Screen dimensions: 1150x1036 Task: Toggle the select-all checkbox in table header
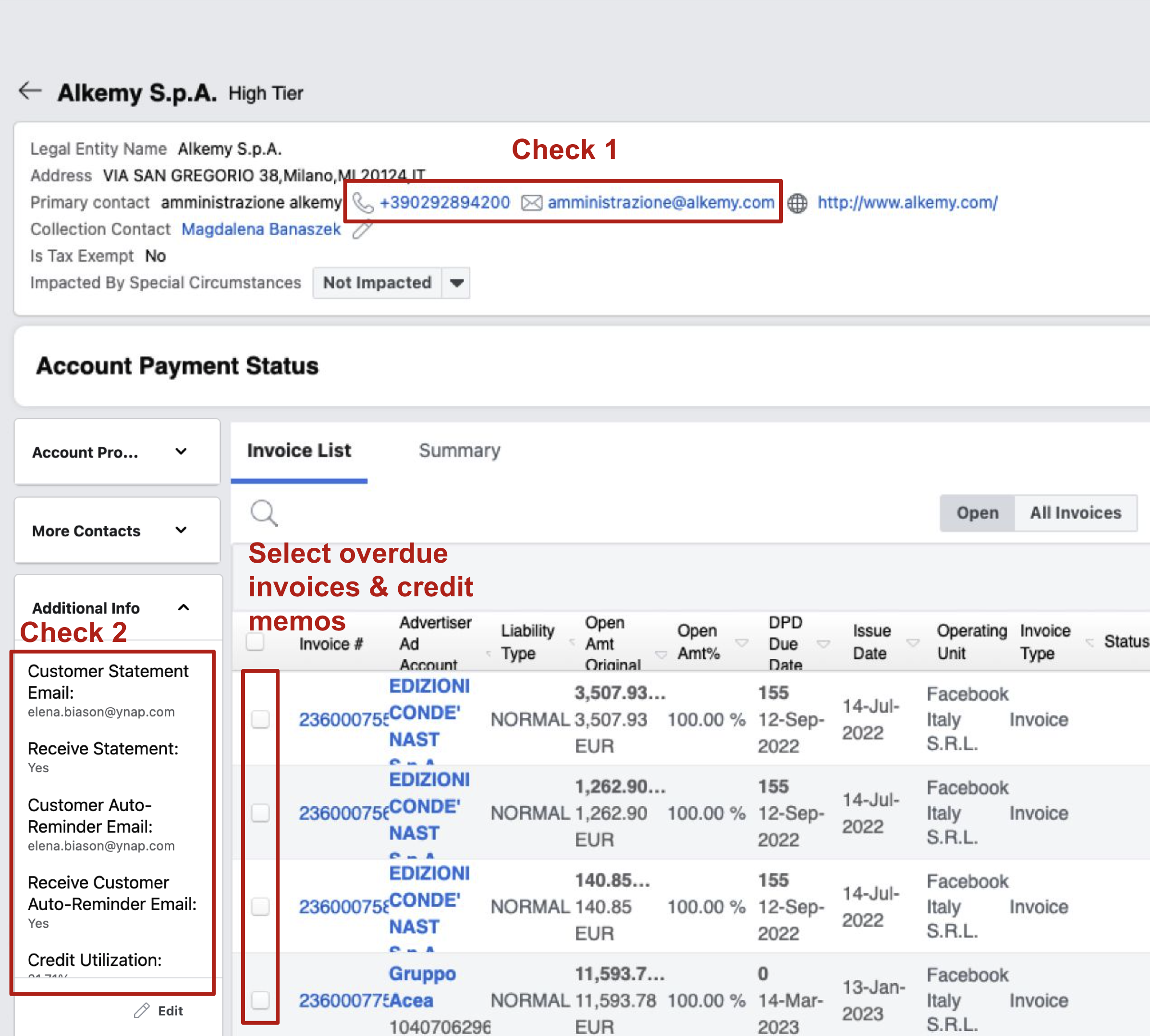point(255,641)
